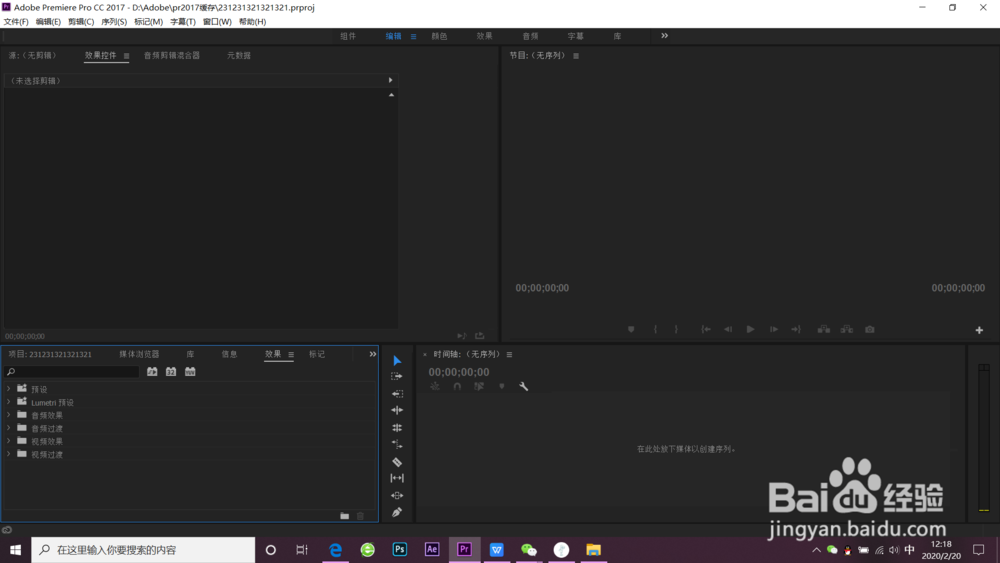This screenshot has height=563, width=1000.
Task: Expand the Lumetri 预设 folder
Action: 8,402
